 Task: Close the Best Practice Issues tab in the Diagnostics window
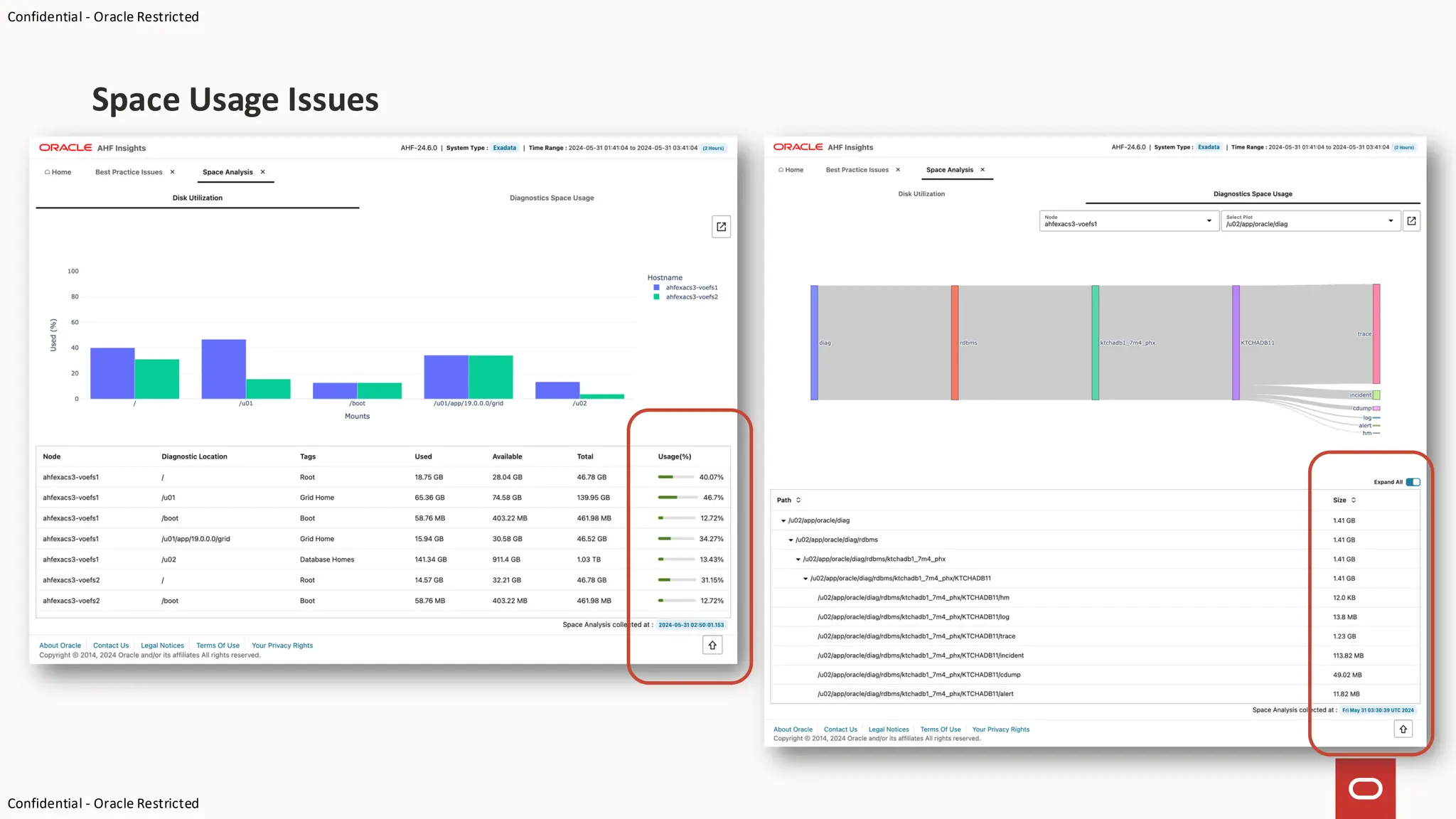pos(898,170)
